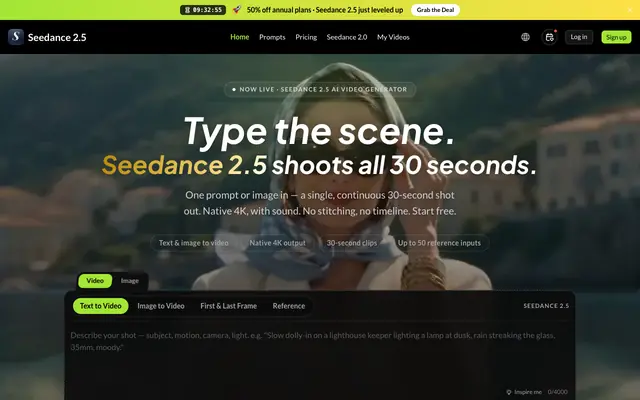
Task: Select the First & Last Frame tab
Action: click(x=229, y=306)
